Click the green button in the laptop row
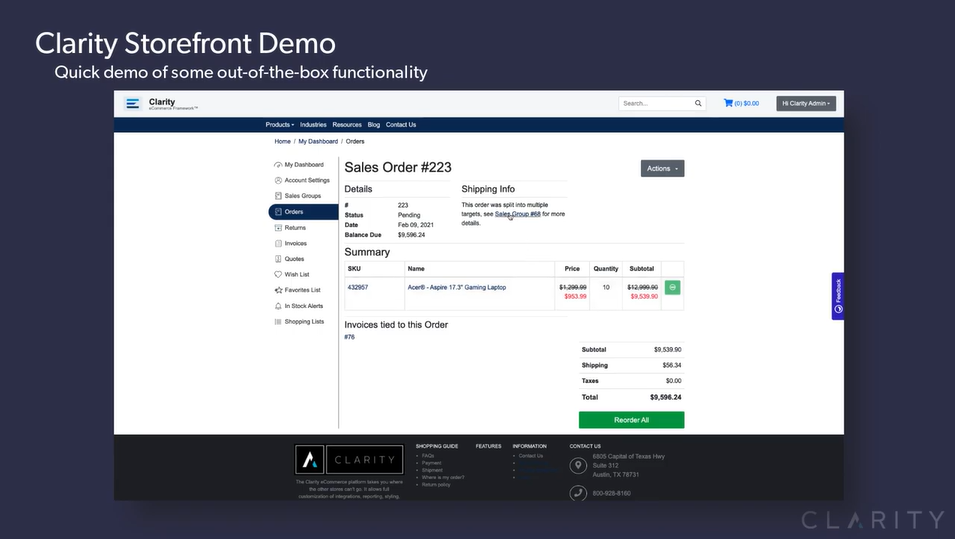This screenshot has height=539, width=955. (x=672, y=287)
